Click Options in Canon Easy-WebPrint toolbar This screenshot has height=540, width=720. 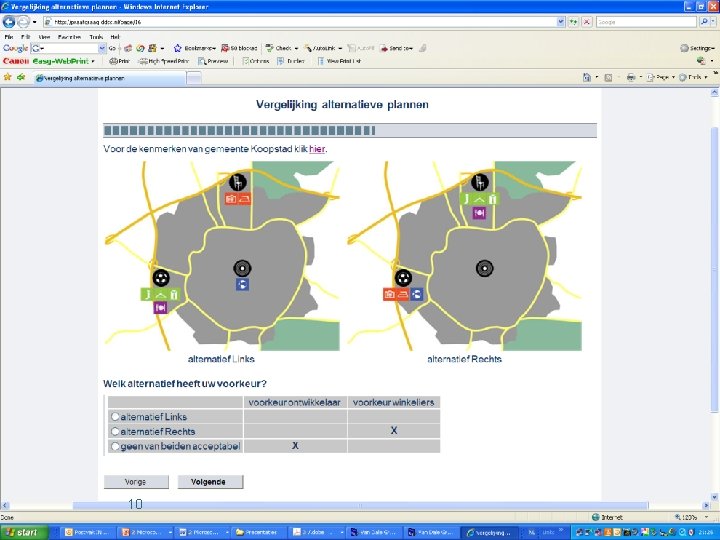(x=255, y=61)
